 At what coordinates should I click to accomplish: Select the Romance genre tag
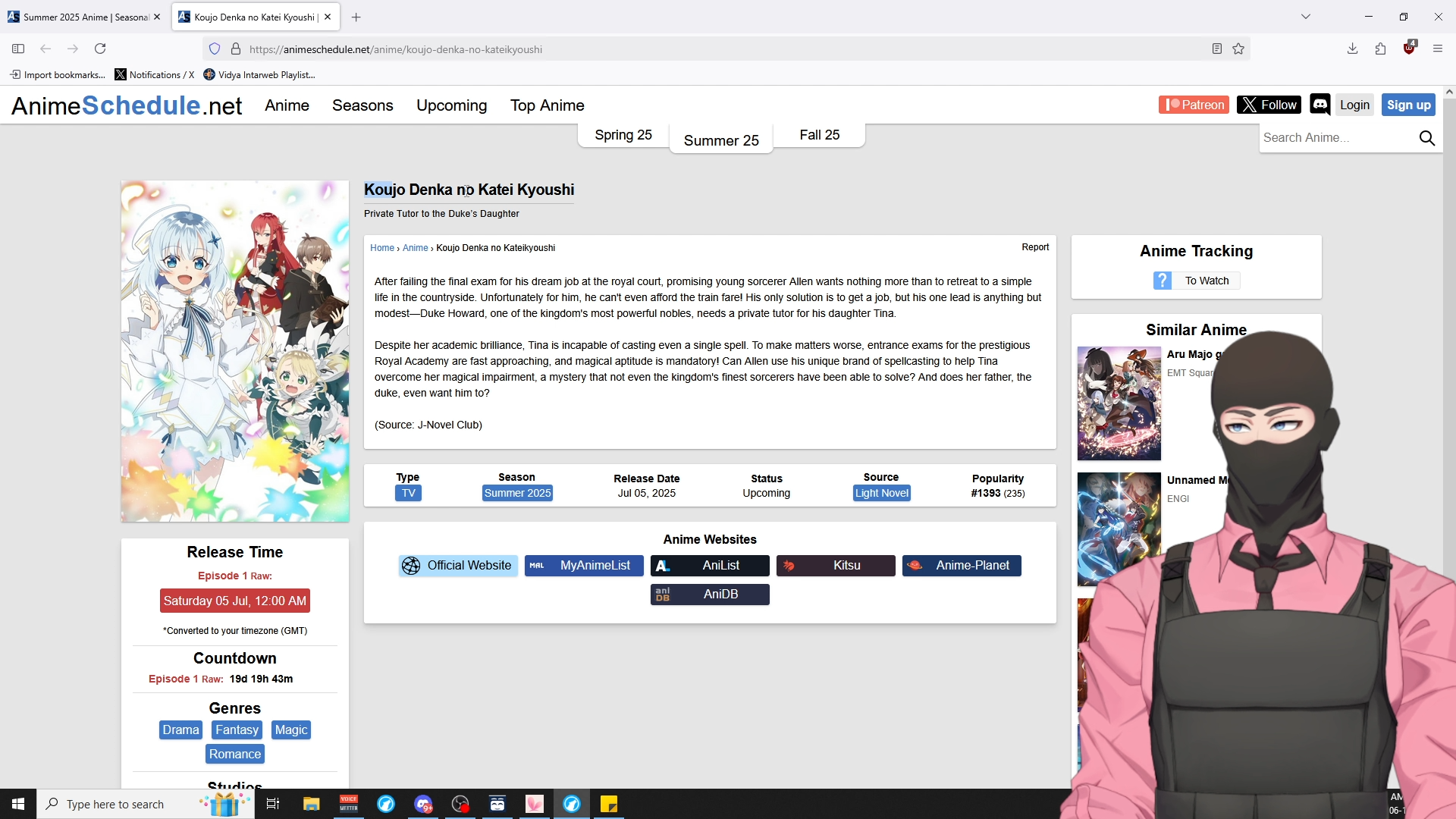(235, 755)
